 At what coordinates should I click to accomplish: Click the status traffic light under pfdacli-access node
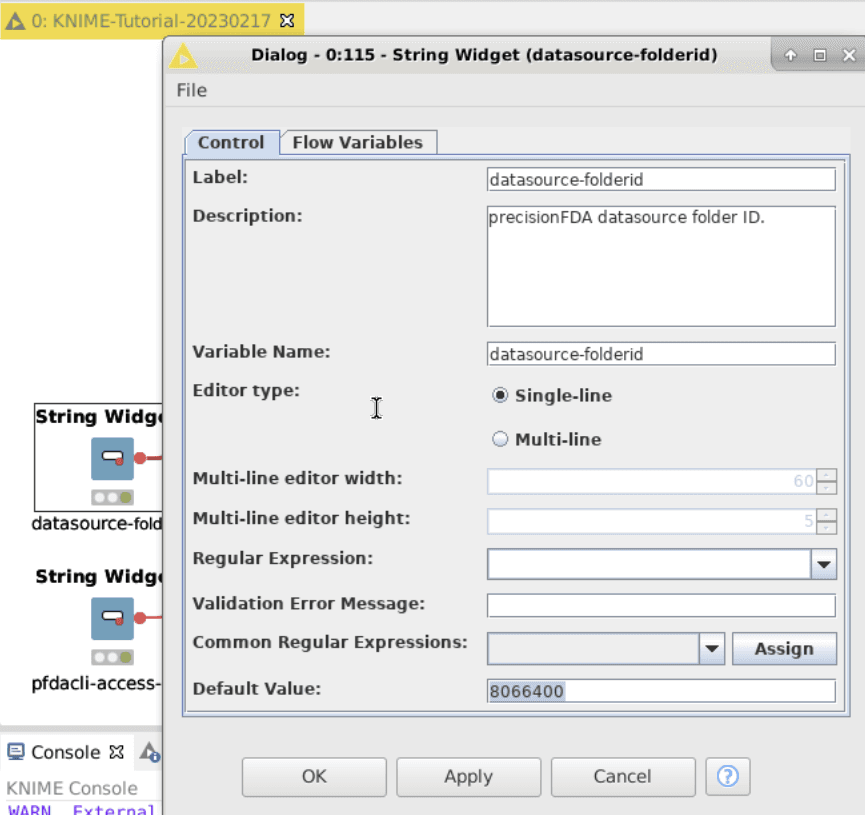pyautogui.click(x=113, y=657)
